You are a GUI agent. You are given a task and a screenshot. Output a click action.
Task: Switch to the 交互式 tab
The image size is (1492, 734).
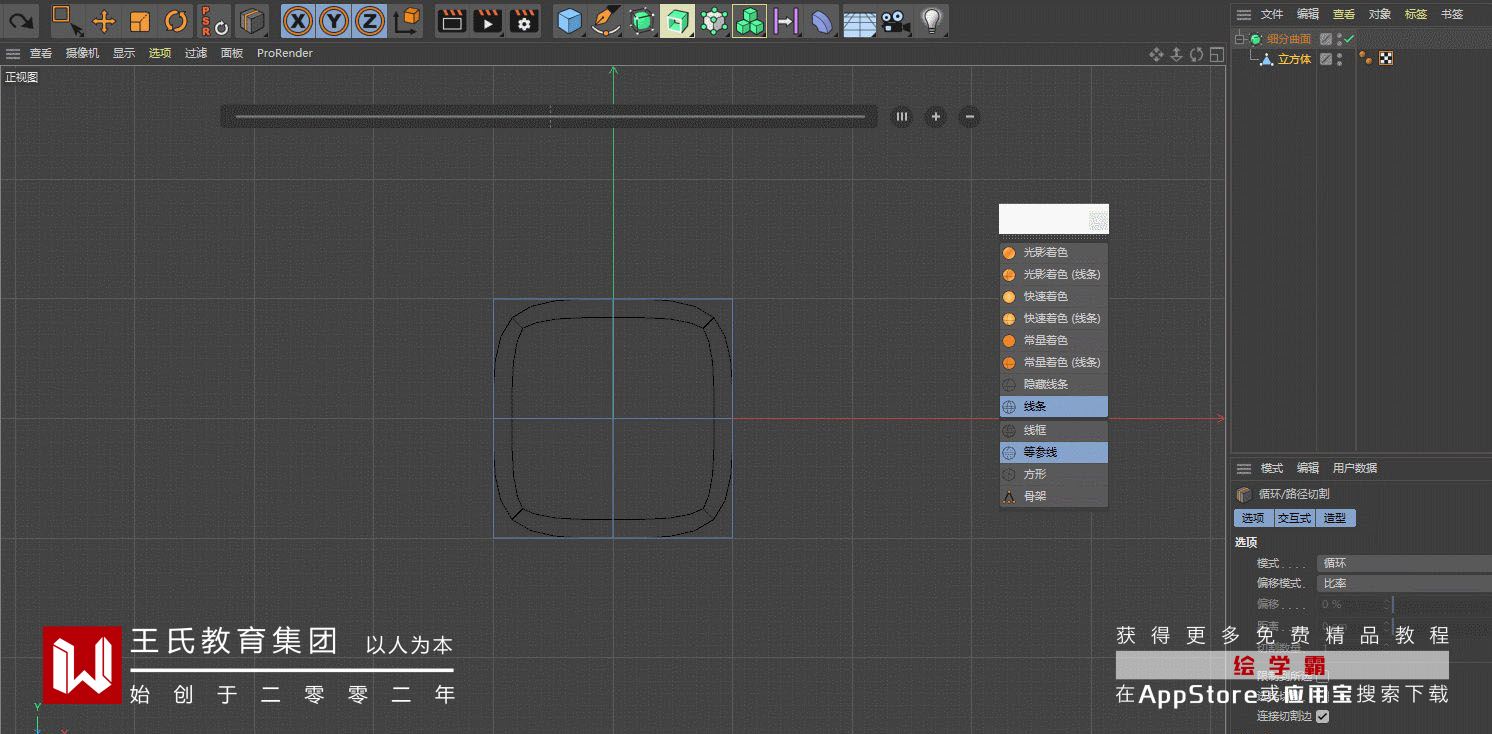point(1294,518)
